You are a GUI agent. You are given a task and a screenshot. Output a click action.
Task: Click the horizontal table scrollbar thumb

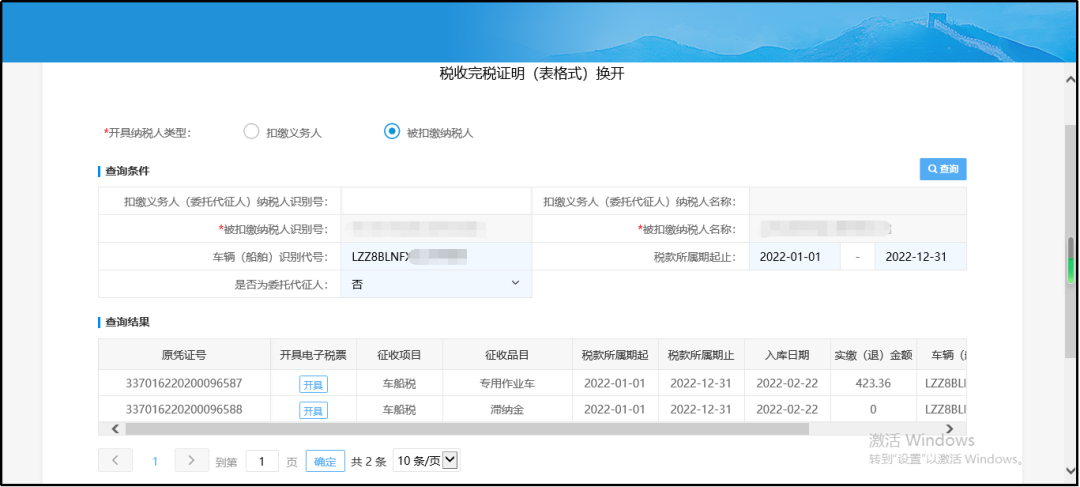click(467, 428)
